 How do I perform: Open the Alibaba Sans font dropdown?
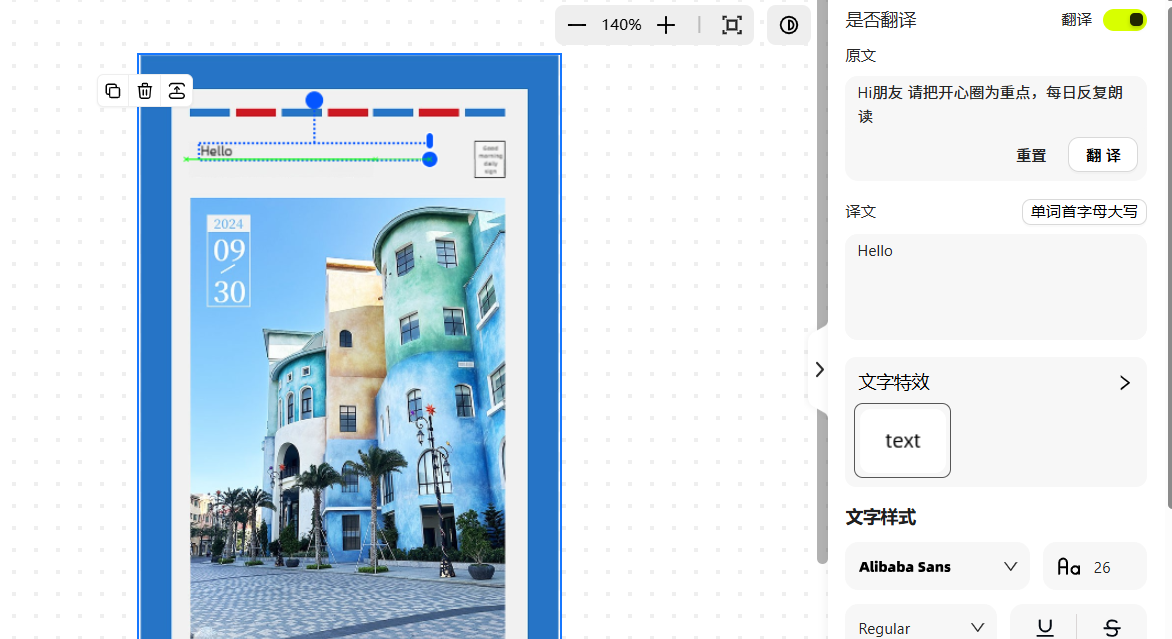pos(937,567)
